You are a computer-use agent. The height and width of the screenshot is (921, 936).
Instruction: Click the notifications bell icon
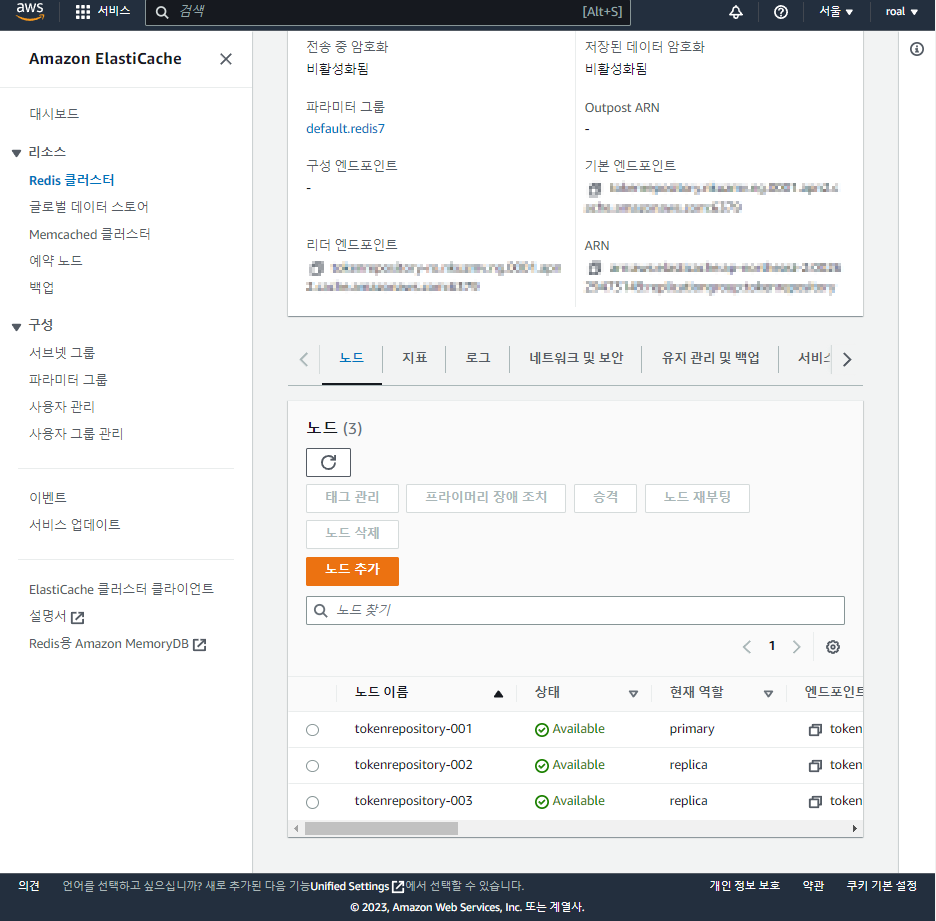[736, 12]
